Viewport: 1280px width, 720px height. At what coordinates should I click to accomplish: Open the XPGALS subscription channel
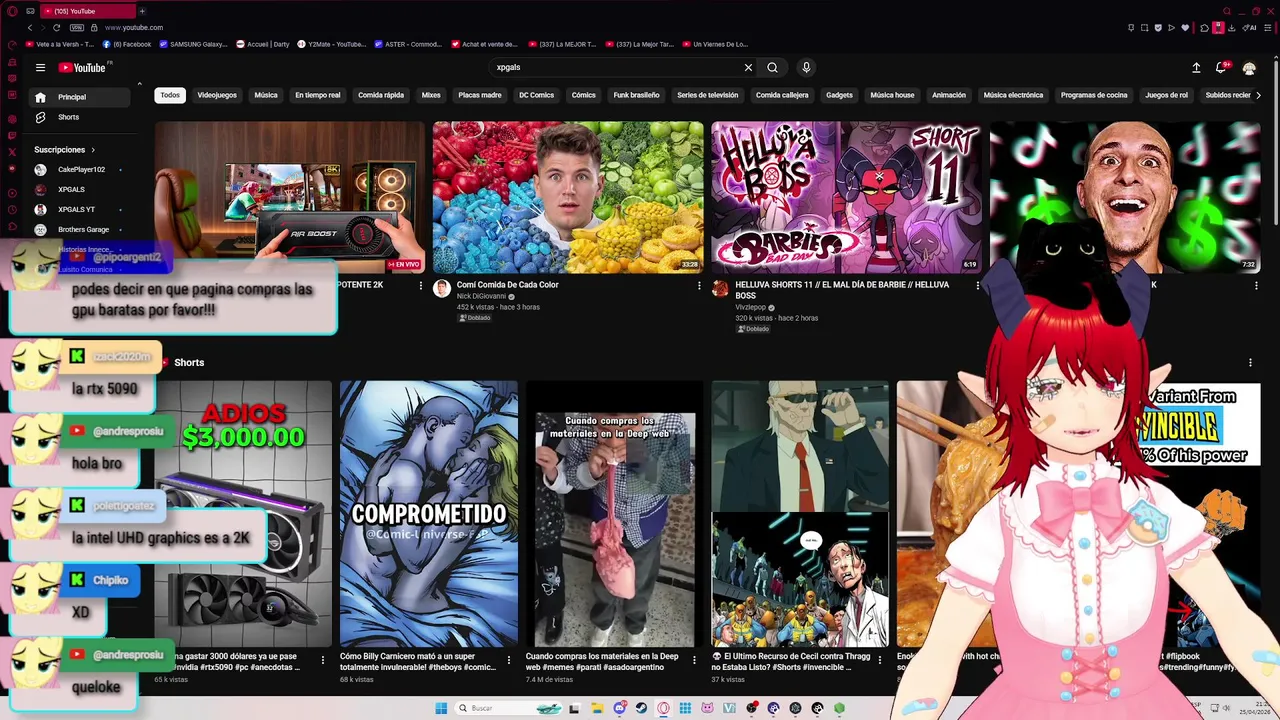pos(78,189)
